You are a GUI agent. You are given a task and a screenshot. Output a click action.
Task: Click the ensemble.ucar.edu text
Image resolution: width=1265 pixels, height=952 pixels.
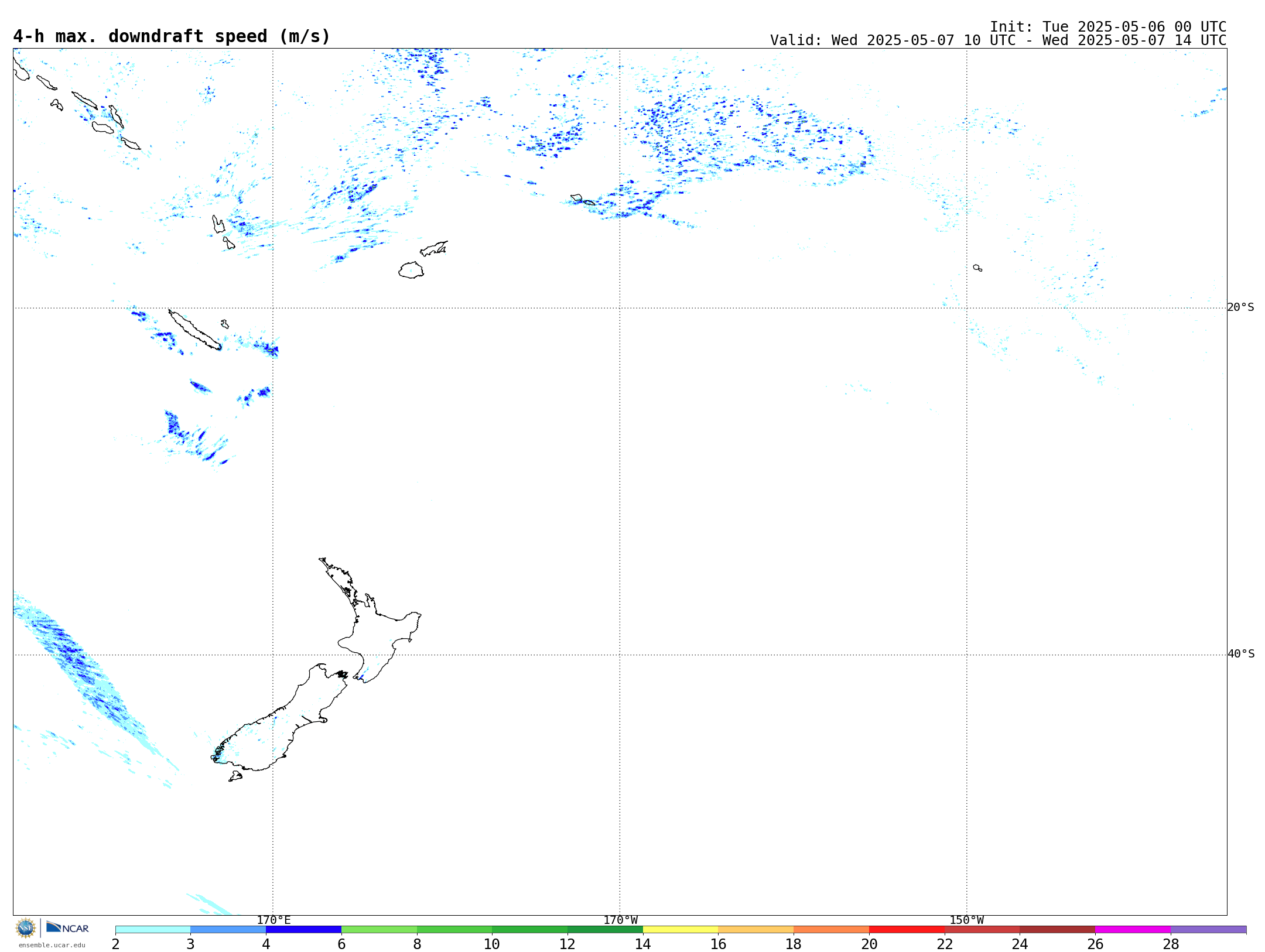tap(52, 945)
